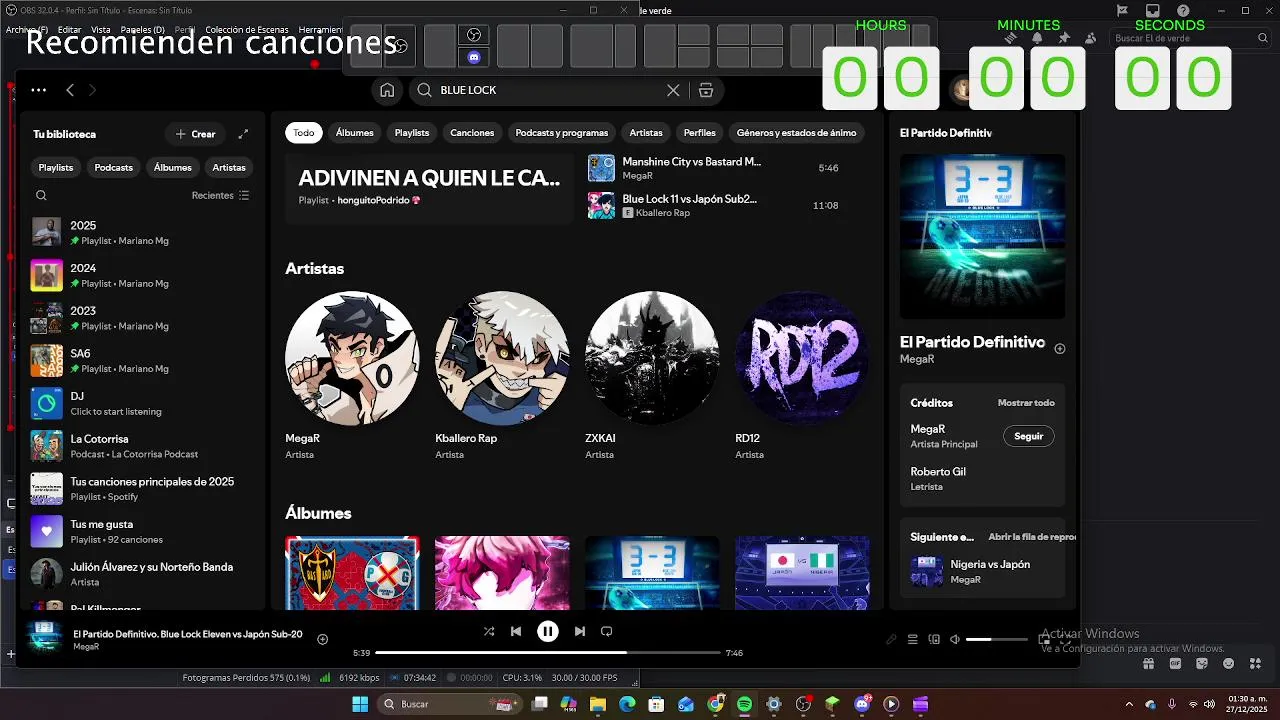Open the Spotify three-dot main menu

click(x=38, y=90)
